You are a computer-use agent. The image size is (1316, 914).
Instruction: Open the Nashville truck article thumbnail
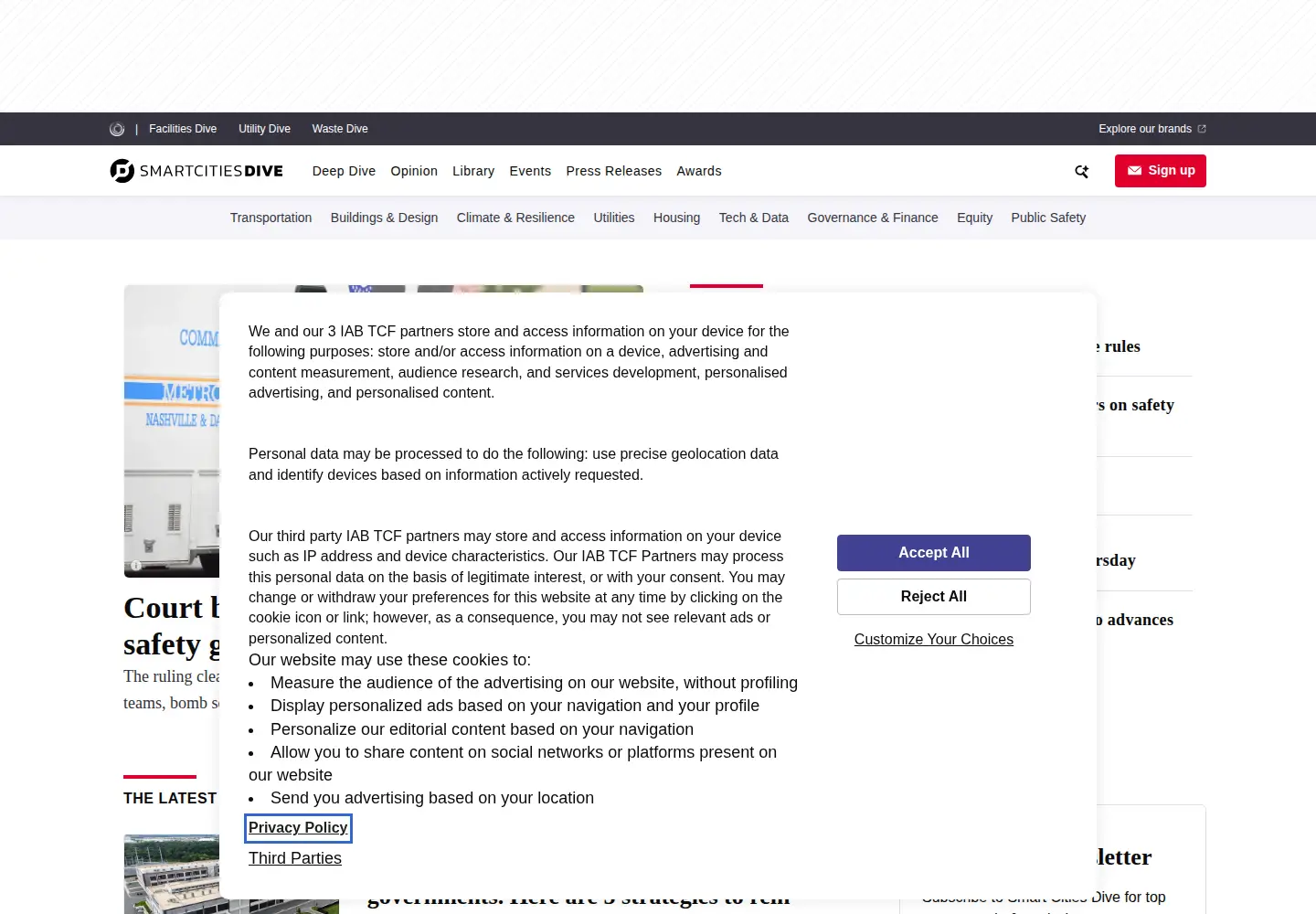click(x=172, y=431)
